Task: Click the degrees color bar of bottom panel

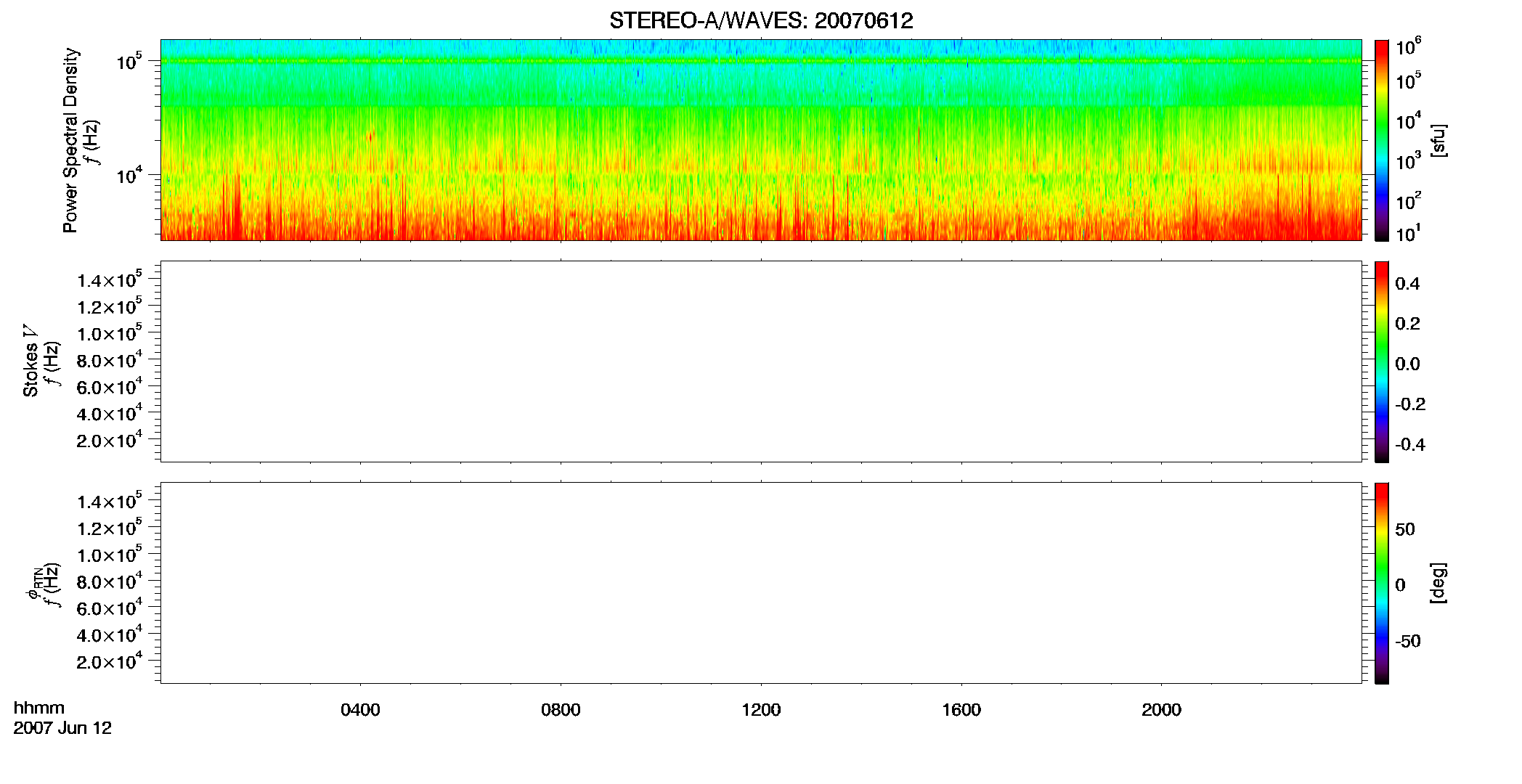Action: [x=1381, y=583]
